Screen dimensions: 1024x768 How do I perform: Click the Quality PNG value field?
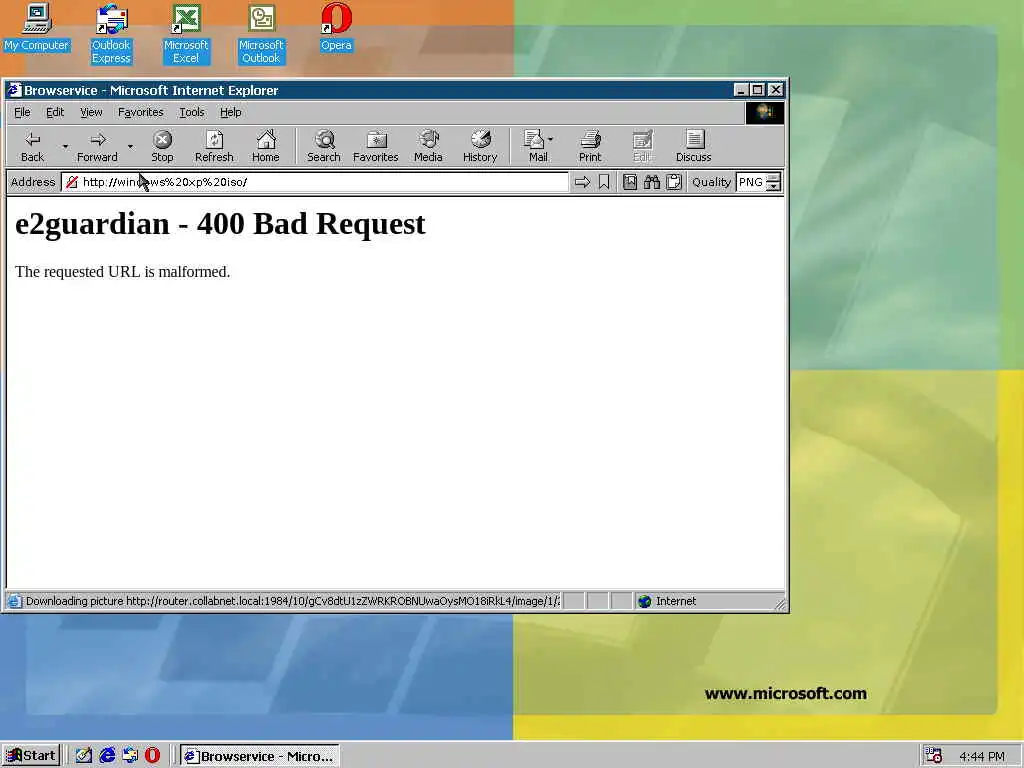tap(751, 182)
